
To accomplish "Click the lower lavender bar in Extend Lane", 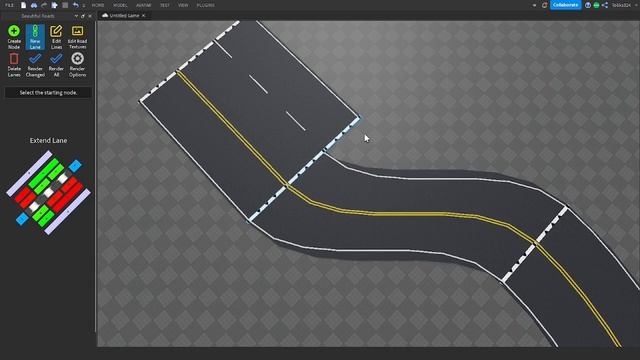I will coord(67,211).
